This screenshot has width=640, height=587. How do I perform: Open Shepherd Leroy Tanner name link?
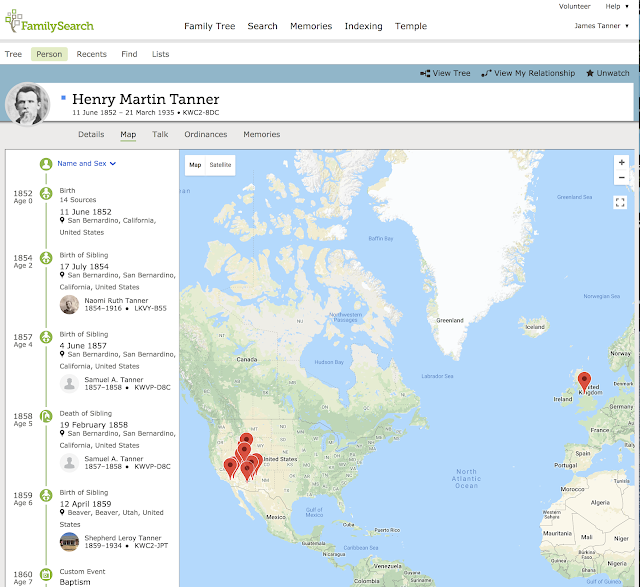123,538
